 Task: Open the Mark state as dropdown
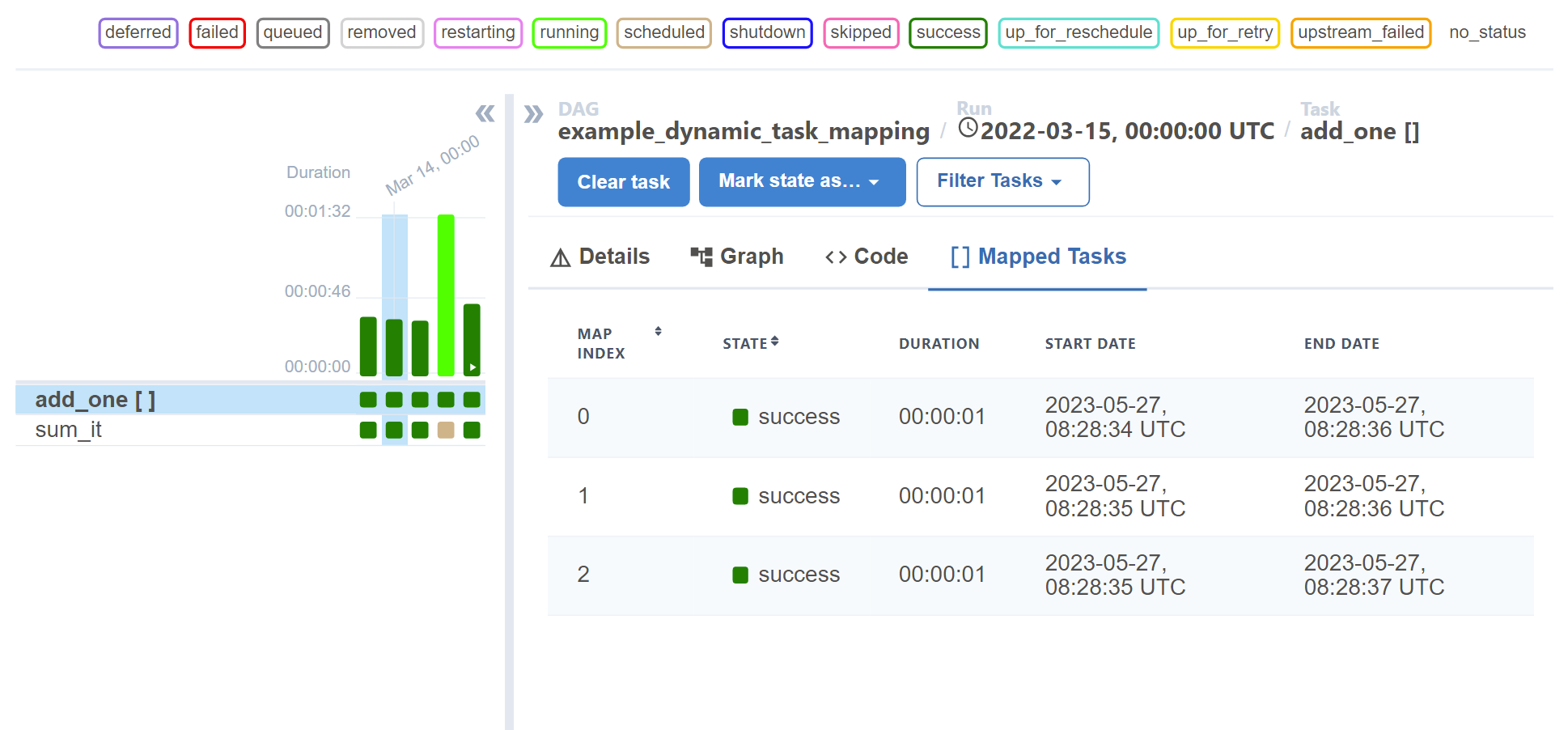(801, 181)
